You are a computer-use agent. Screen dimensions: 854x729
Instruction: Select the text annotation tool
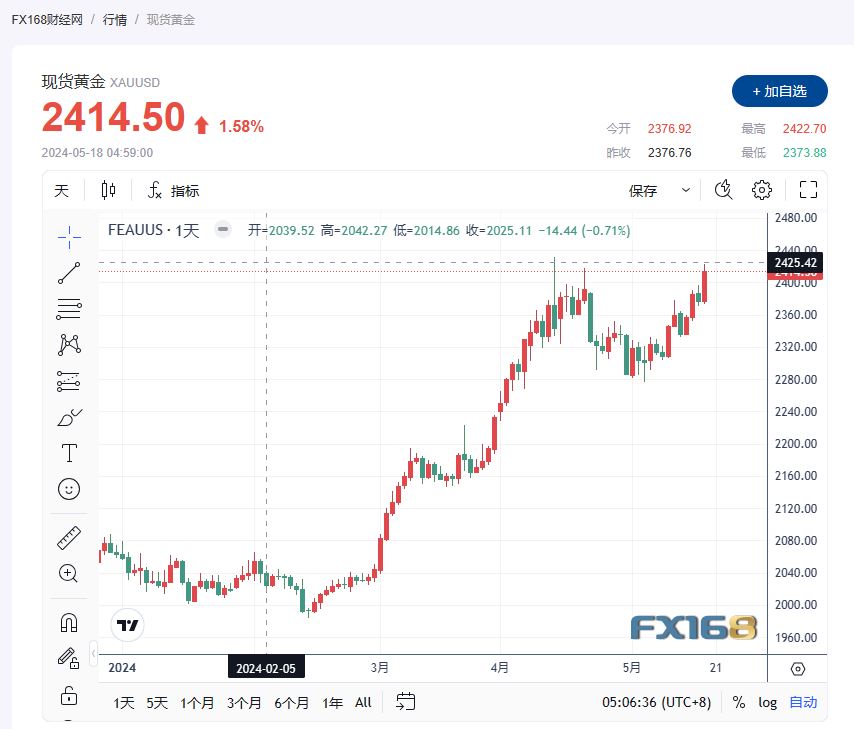coord(68,453)
